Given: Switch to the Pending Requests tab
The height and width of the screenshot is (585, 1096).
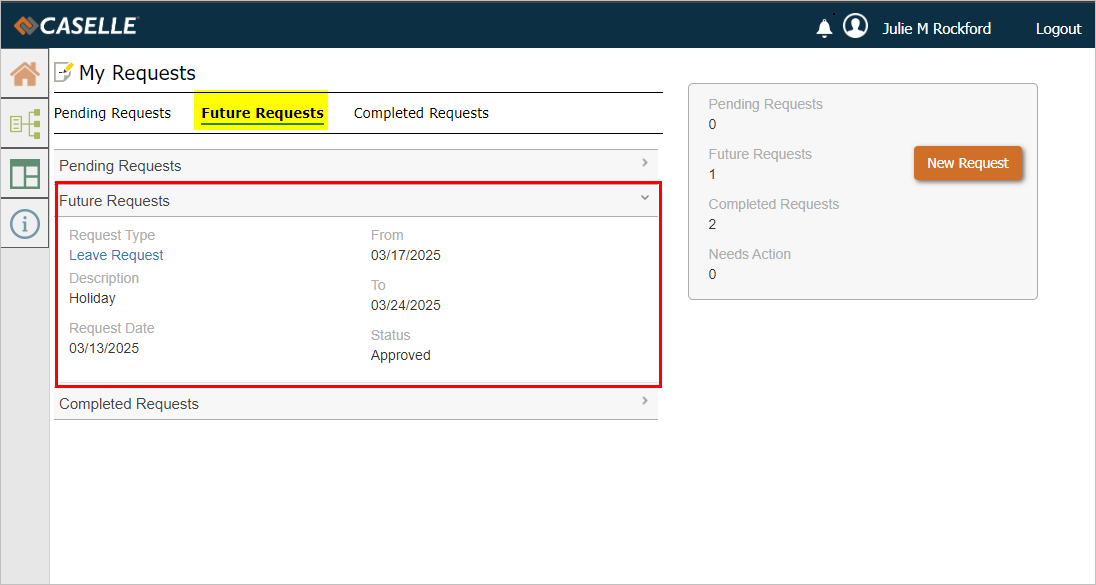Looking at the screenshot, I should click(112, 113).
